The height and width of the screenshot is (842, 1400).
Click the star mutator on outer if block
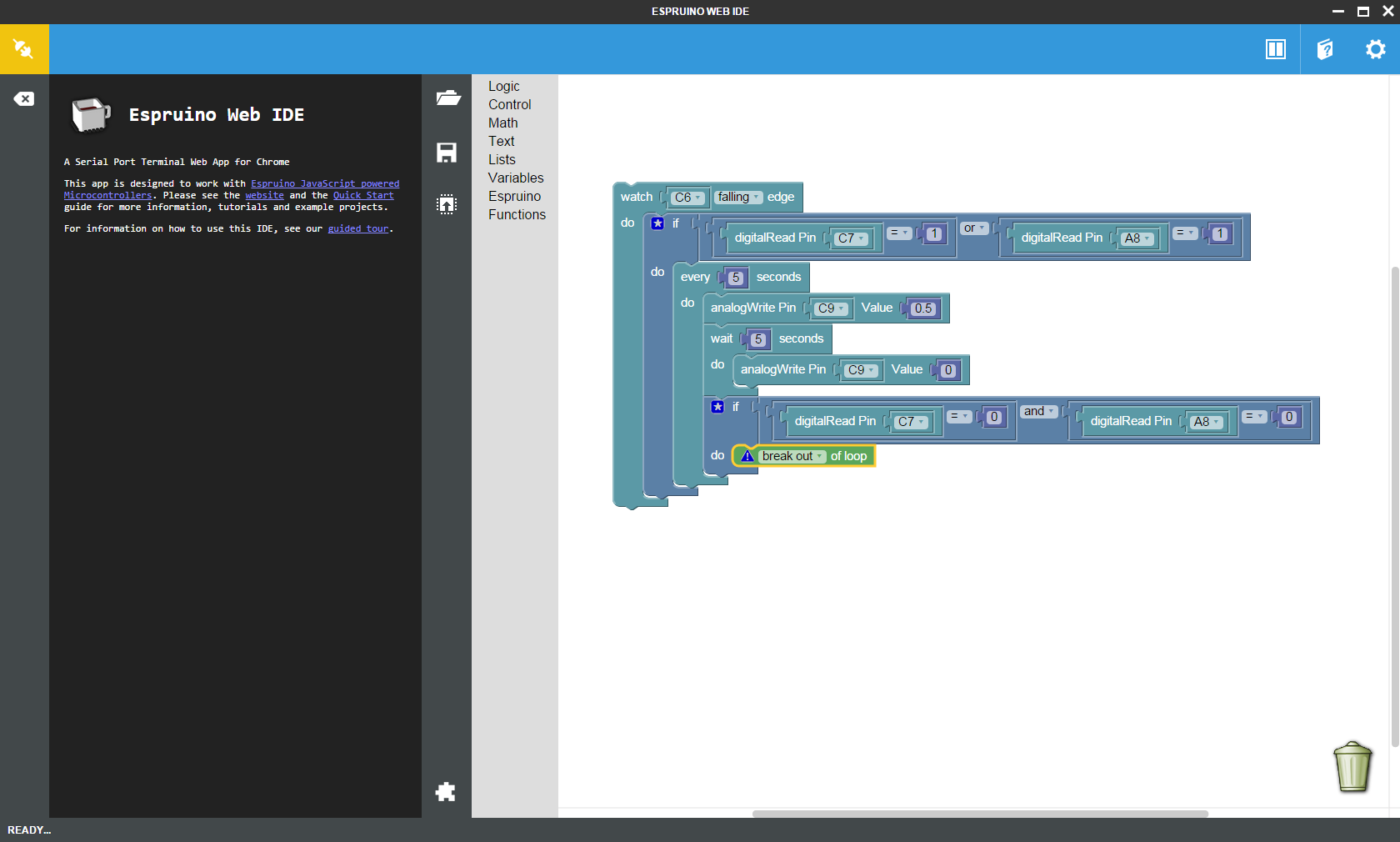(657, 223)
